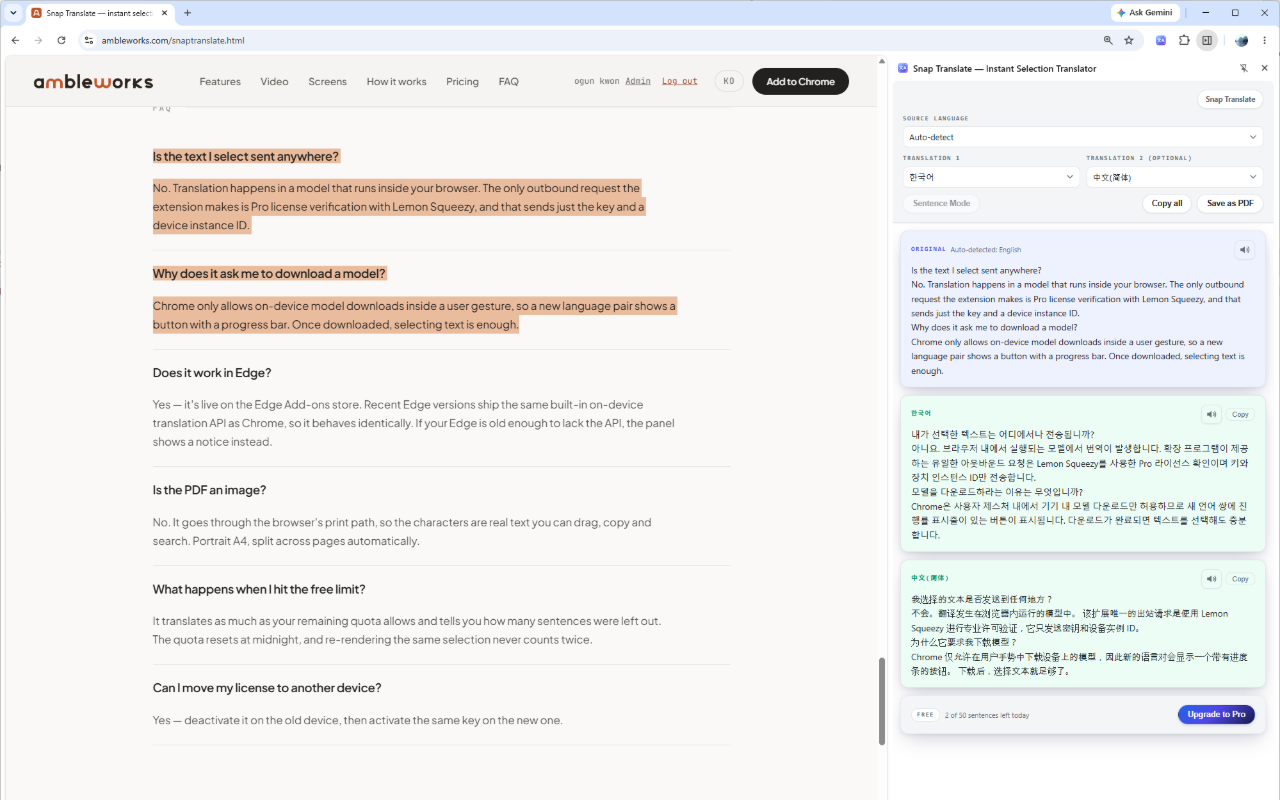Open the Chrome three-dot menu
The image size is (1280, 800).
pos(1265,40)
